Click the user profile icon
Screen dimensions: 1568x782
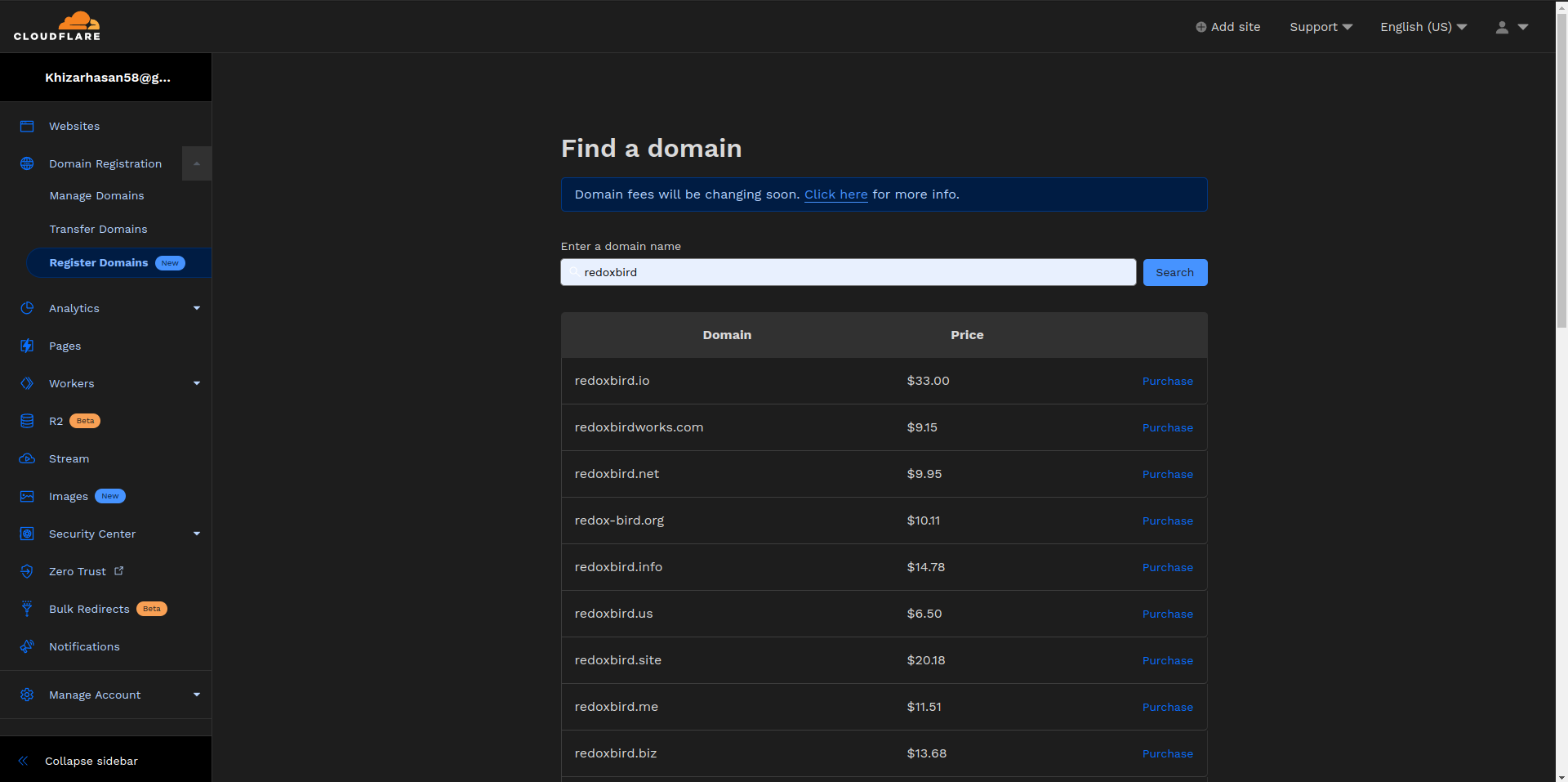click(x=1502, y=27)
